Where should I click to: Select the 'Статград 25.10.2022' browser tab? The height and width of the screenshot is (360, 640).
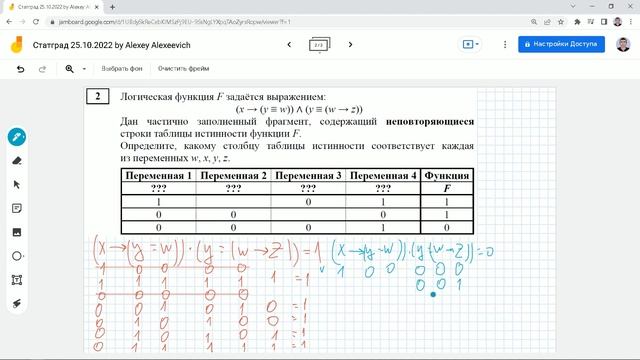click(x=53, y=7)
